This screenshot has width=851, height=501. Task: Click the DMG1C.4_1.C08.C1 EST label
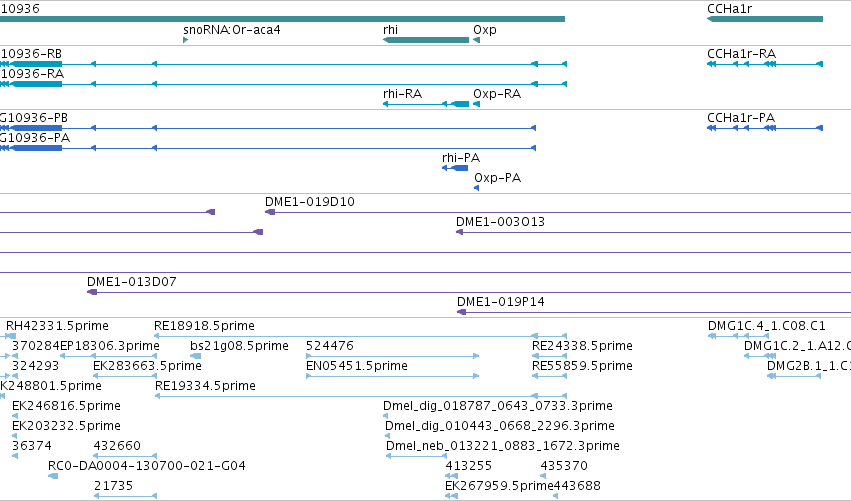pyautogui.click(x=766, y=326)
